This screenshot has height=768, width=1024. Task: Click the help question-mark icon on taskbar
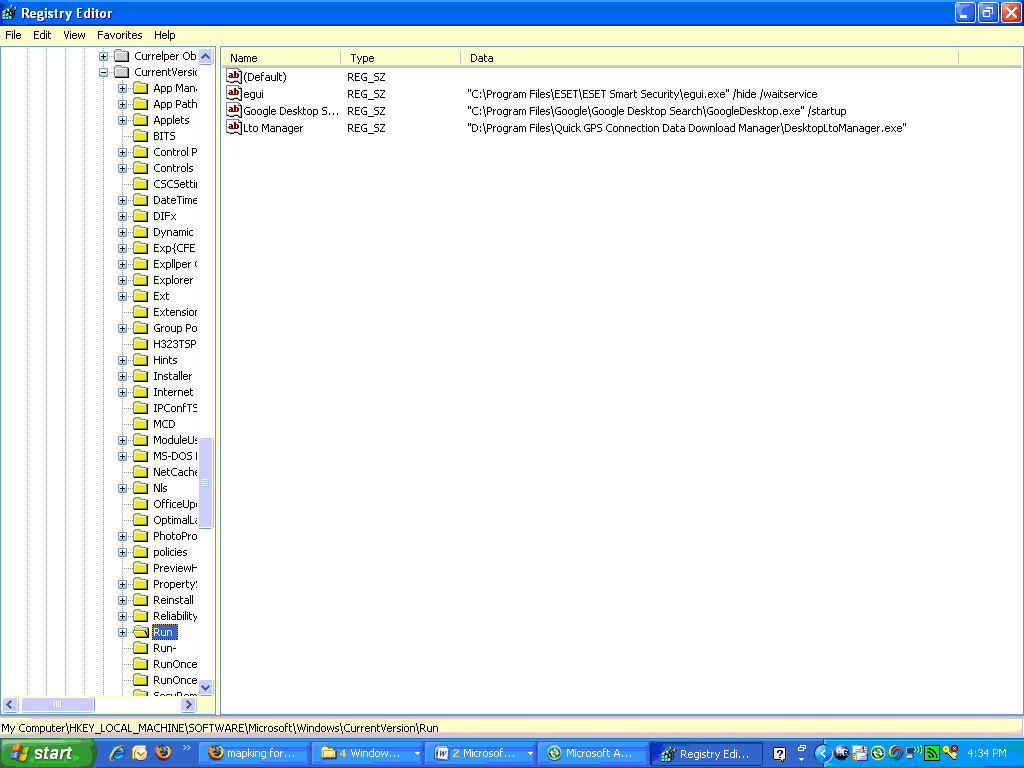[780, 754]
